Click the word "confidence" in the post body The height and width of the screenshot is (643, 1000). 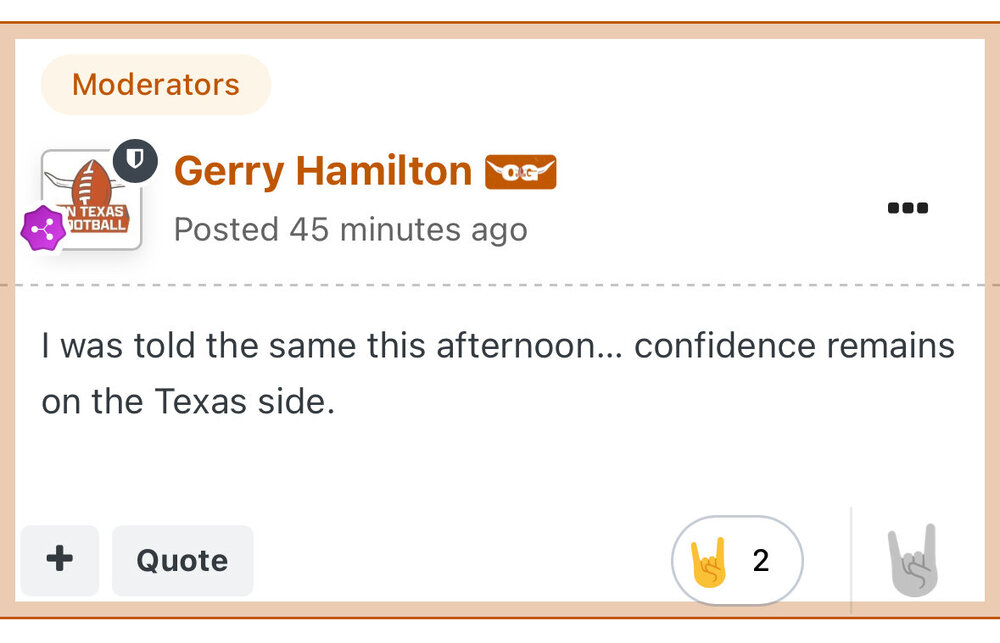click(x=725, y=346)
